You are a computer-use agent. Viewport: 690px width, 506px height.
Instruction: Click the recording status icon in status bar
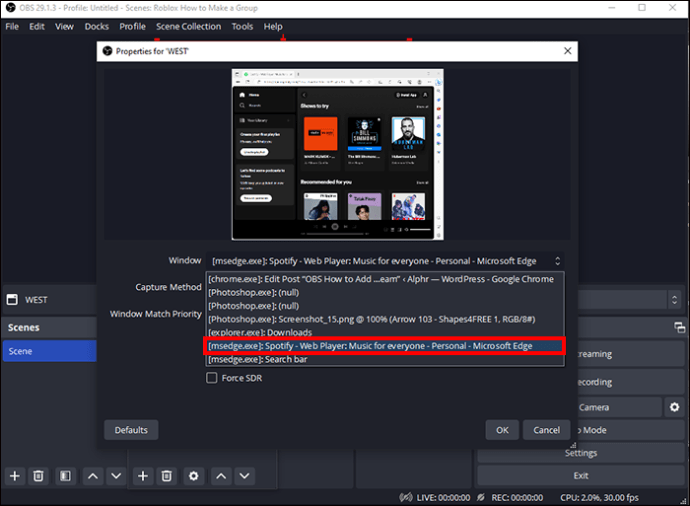point(481,498)
